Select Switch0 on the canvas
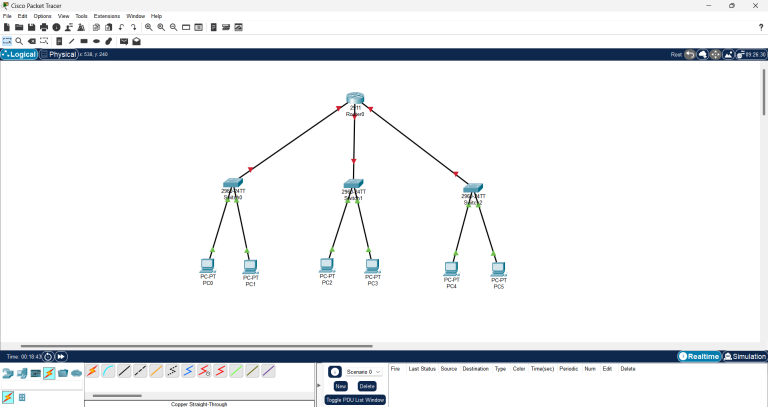 coord(233,183)
